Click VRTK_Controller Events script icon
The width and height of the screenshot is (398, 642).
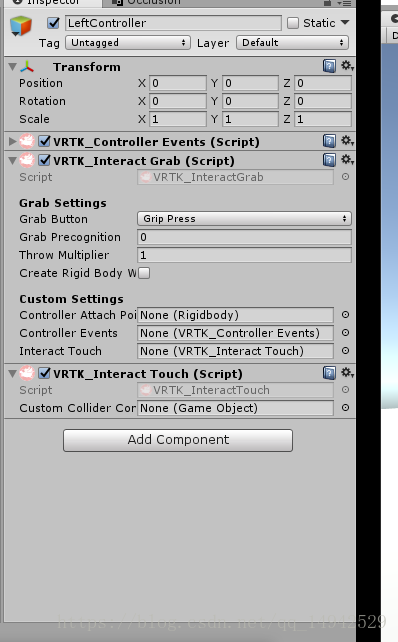(27, 142)
